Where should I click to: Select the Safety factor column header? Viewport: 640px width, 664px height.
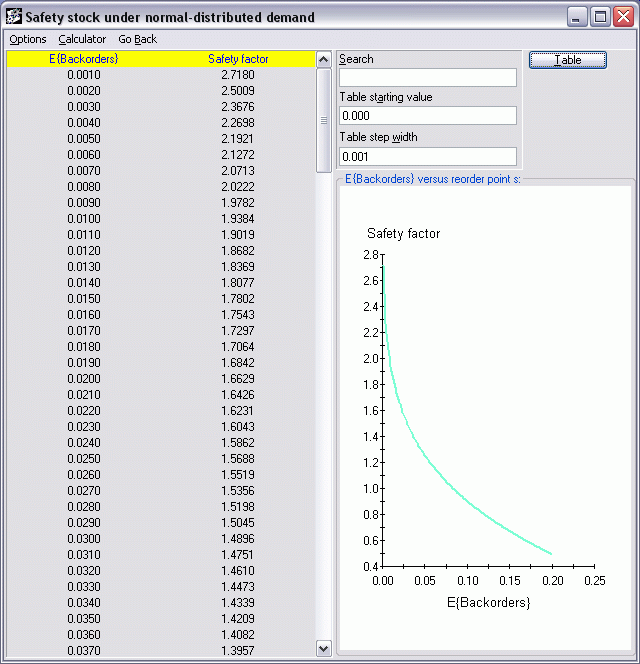click(x=238, y=60)
